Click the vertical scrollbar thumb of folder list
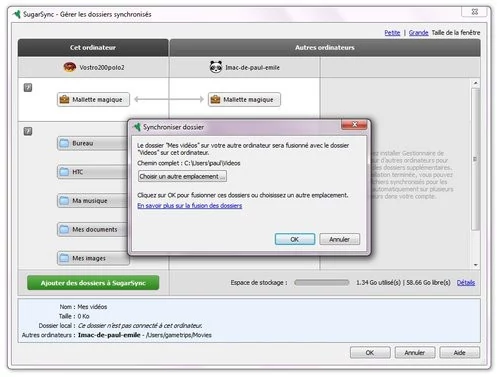This screenshot has height=377, width=500. click(476, 159)
